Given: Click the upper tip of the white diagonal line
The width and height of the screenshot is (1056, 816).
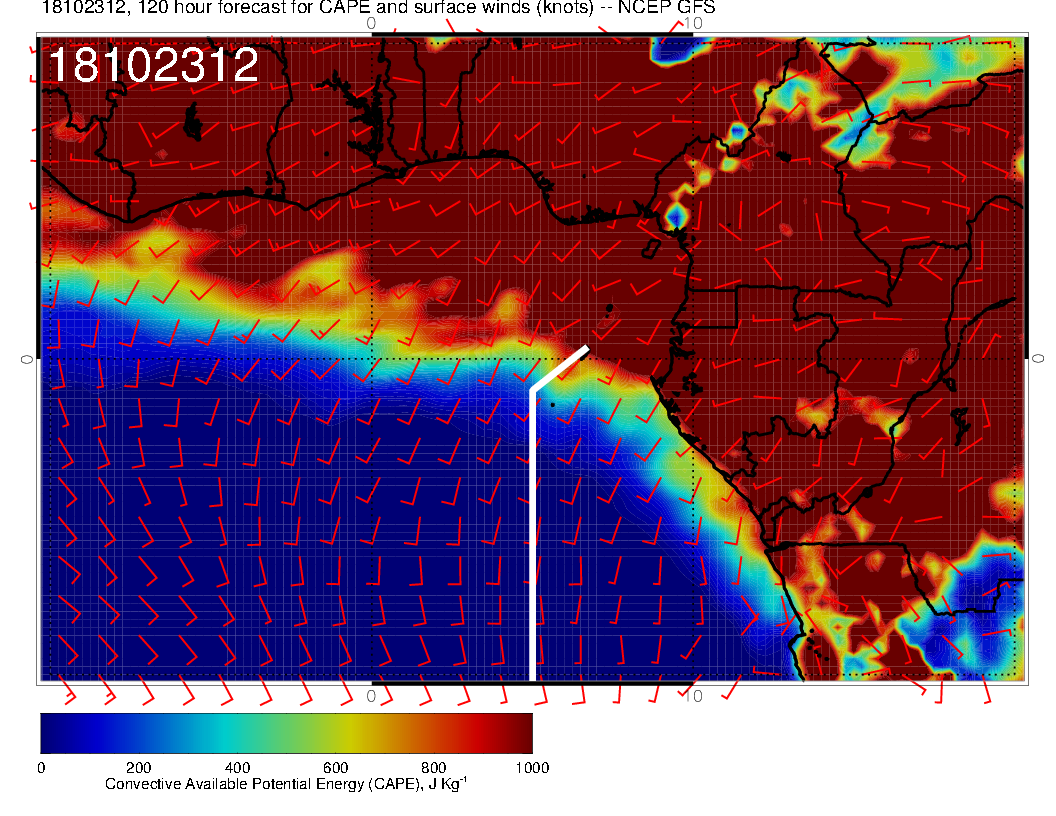Looking at the screenshot, I should coord(585,349).
